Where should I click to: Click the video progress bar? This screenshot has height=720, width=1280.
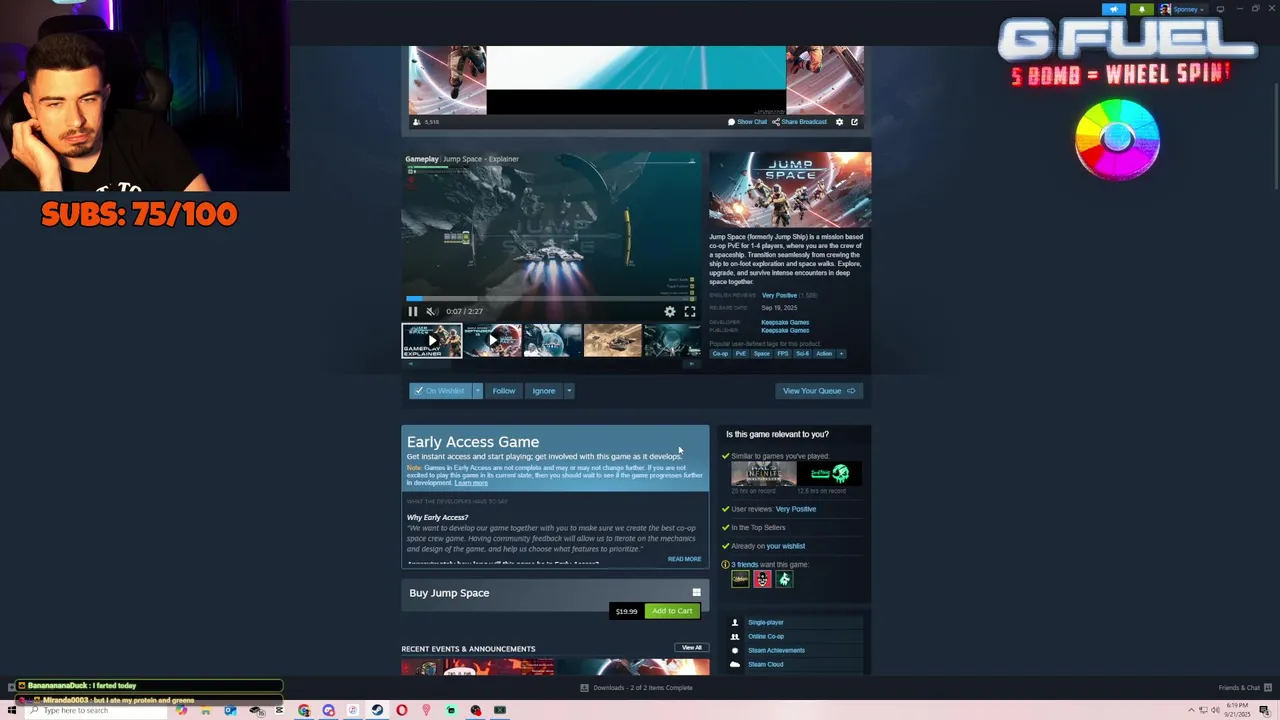click(552, 298)
